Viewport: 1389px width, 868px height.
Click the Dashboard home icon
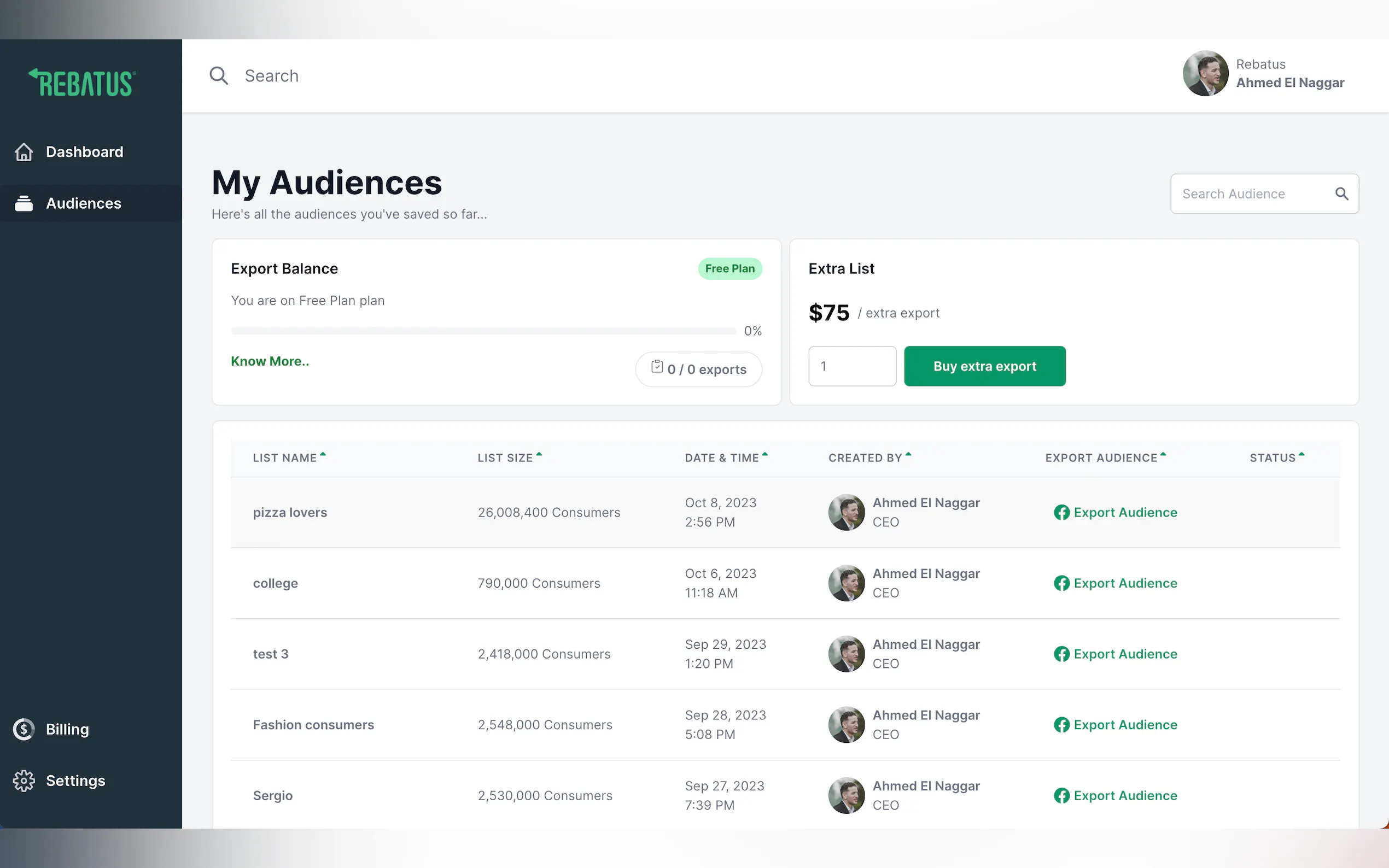pos(24,152)
